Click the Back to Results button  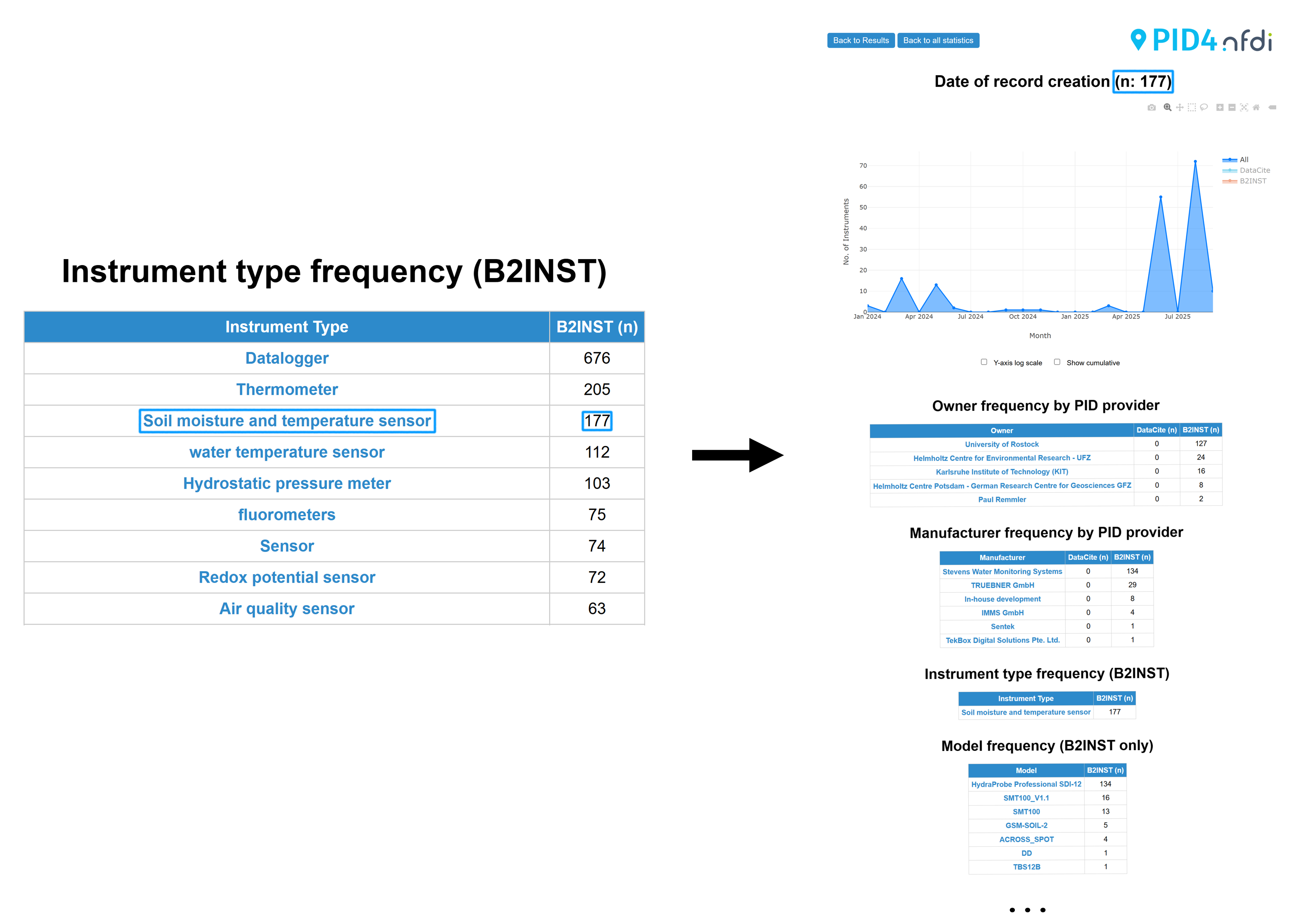click(861, 40)
